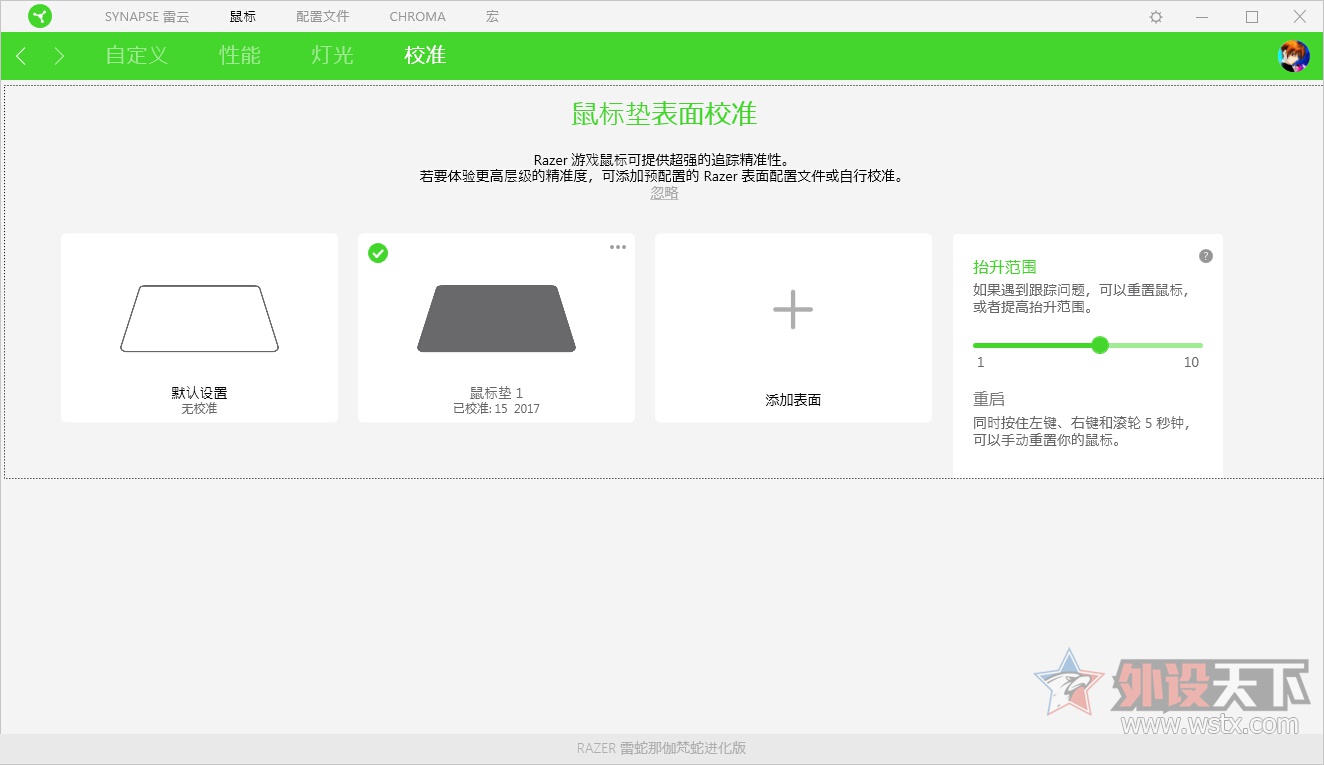Click the back navigation arrow

[21, 56]
